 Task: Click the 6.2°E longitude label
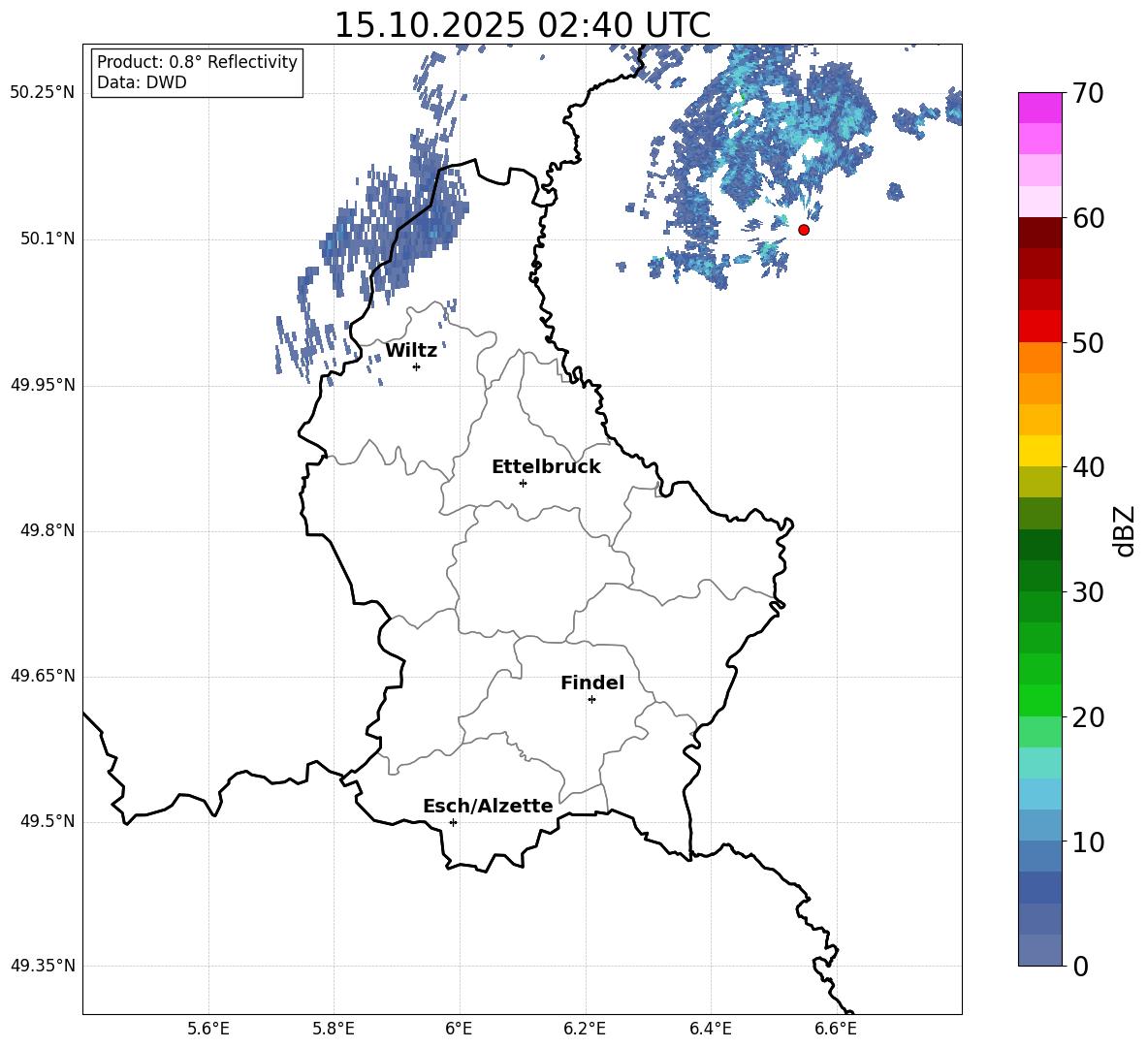tap(585, 1029)
